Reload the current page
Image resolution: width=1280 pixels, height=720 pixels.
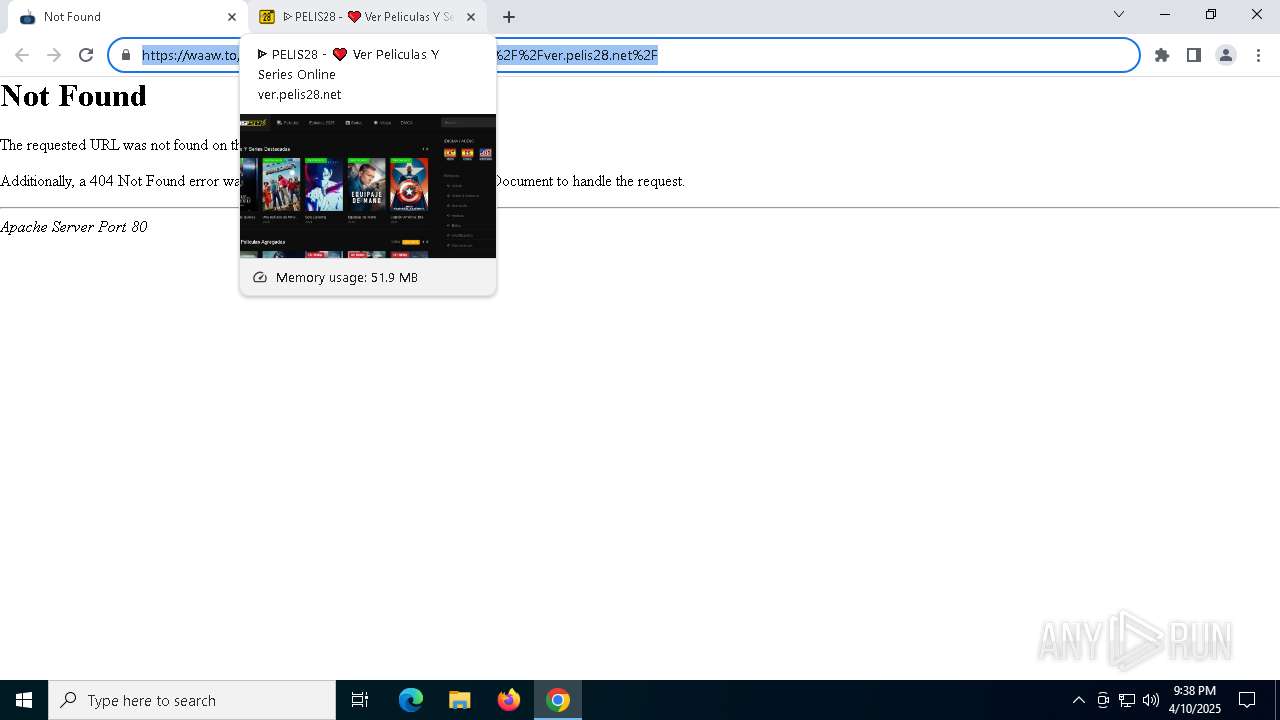(86, 55)
